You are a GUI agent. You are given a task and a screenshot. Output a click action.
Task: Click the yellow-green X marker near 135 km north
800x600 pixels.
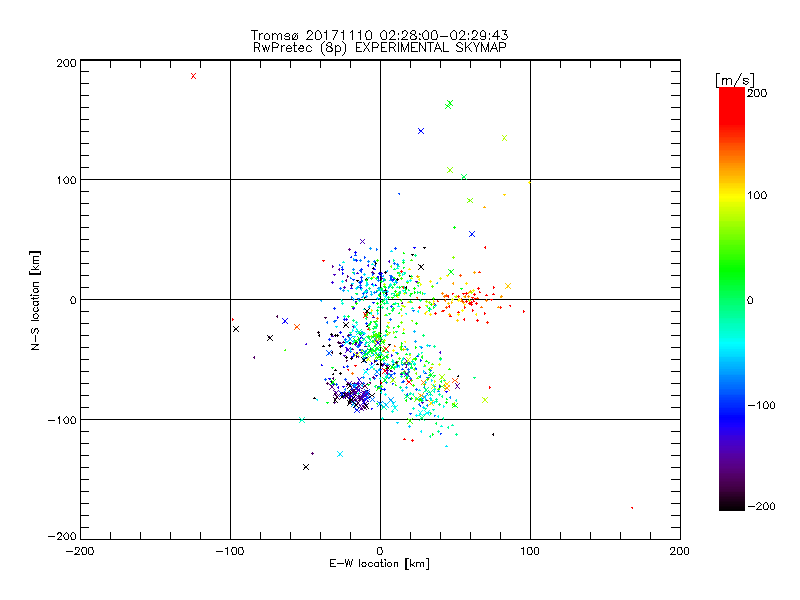click(505, 138)
